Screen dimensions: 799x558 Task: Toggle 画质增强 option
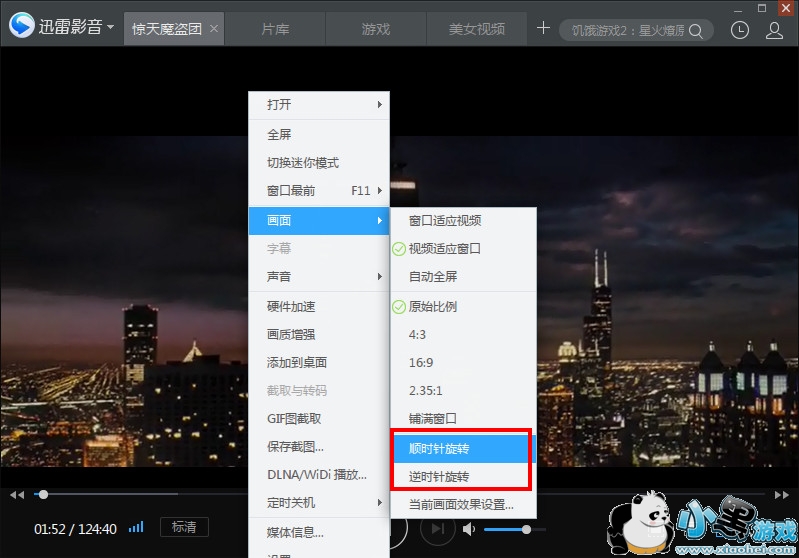tap(319, 335)
